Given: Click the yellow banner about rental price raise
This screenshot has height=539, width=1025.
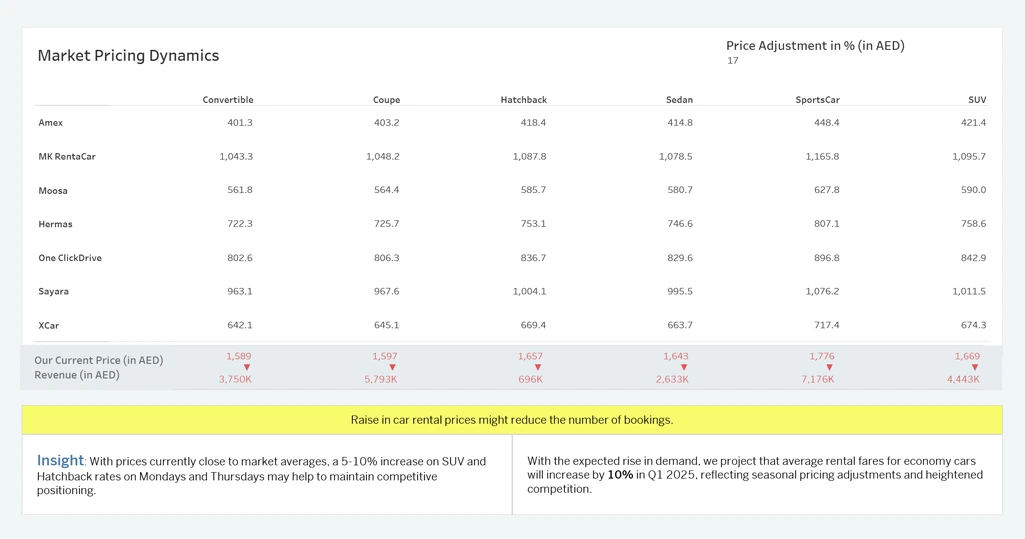Looking at the screenshot, I should tap(512, 420).
